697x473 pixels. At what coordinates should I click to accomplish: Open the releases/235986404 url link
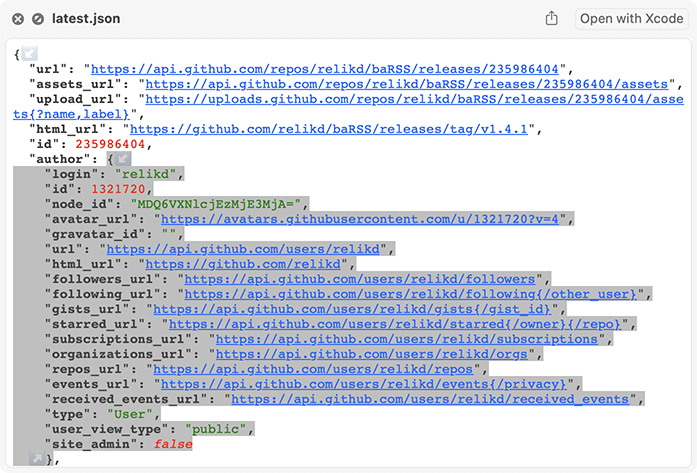(325, 69)
